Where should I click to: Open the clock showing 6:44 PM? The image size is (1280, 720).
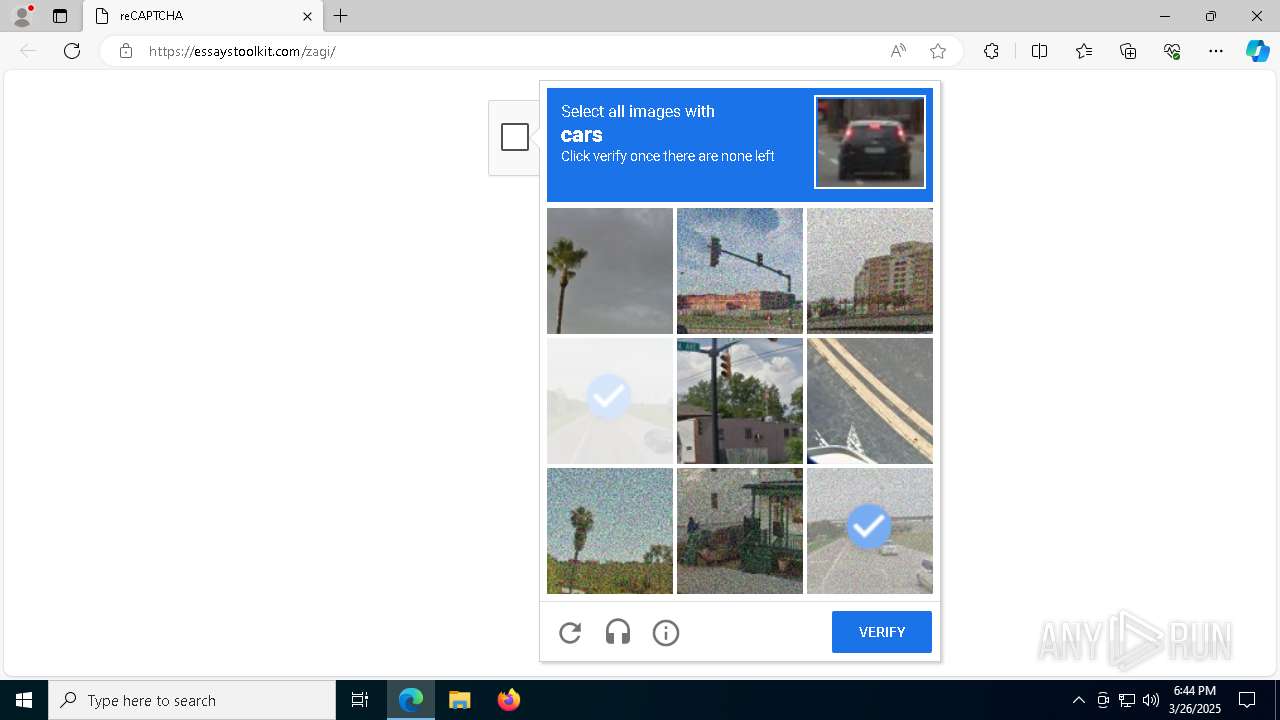point(1195,700)
